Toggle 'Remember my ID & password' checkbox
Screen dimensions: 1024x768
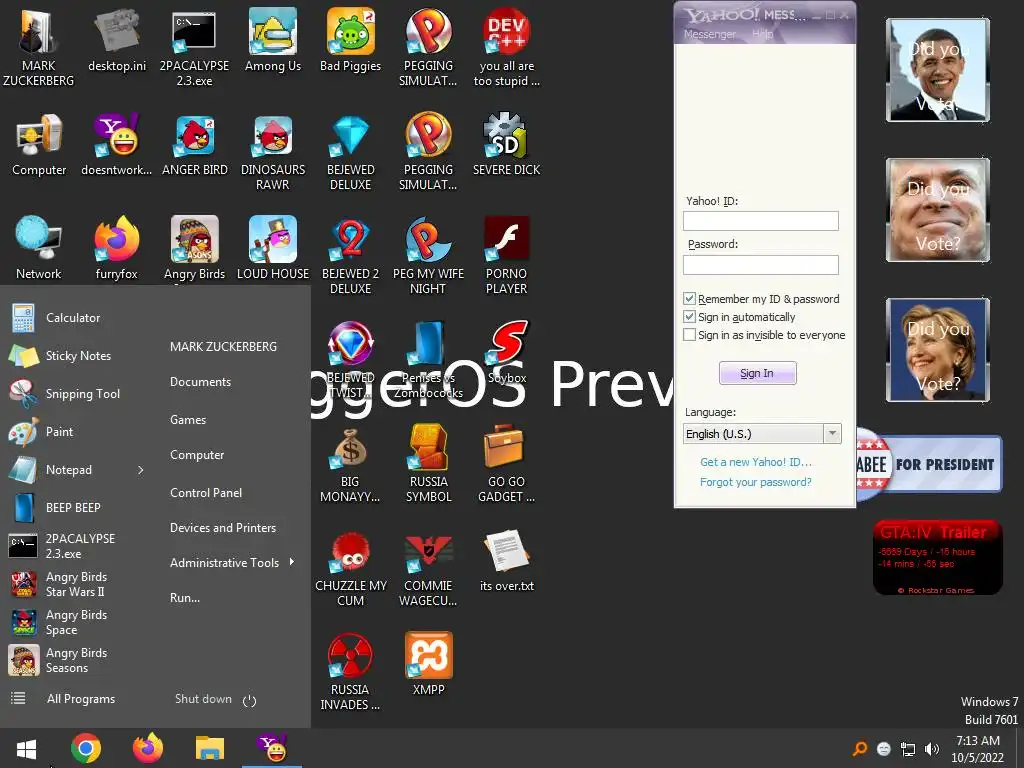pyautogui.click(x=689, y=298)
